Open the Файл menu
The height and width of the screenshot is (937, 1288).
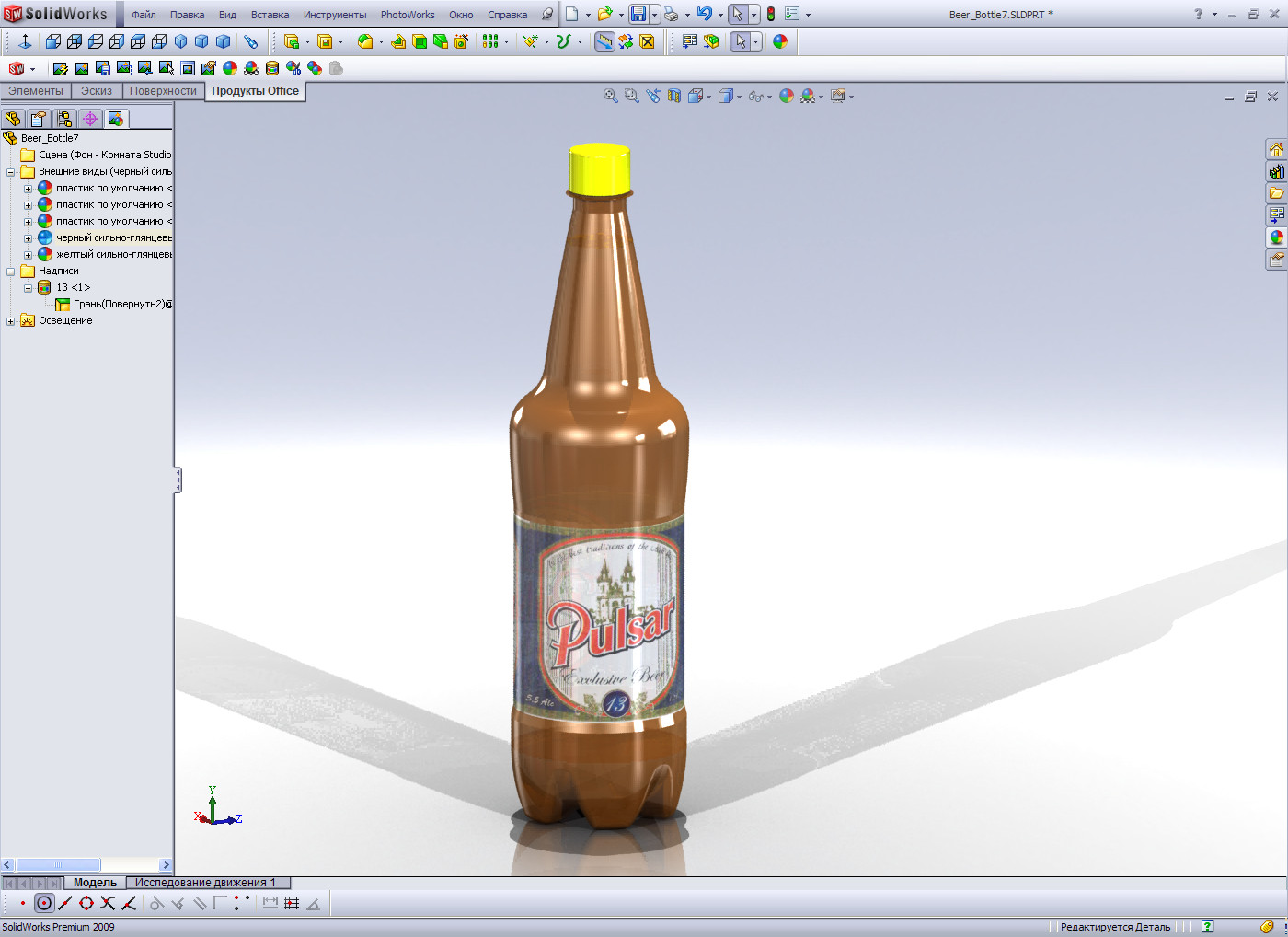tap(144, 15)
